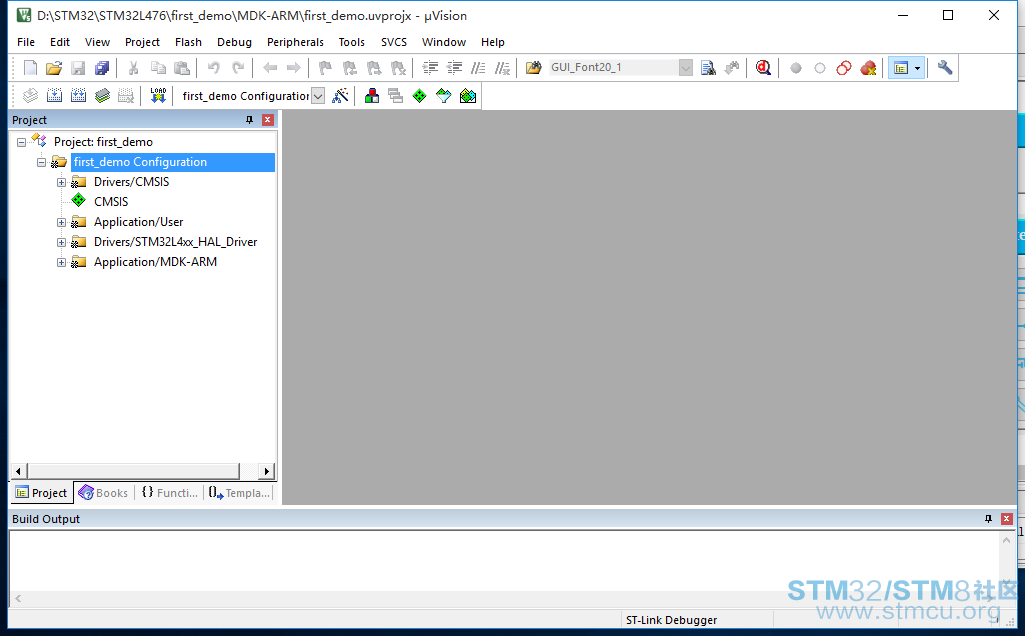Click the Batch Build layered icon

tap(103, 95)
